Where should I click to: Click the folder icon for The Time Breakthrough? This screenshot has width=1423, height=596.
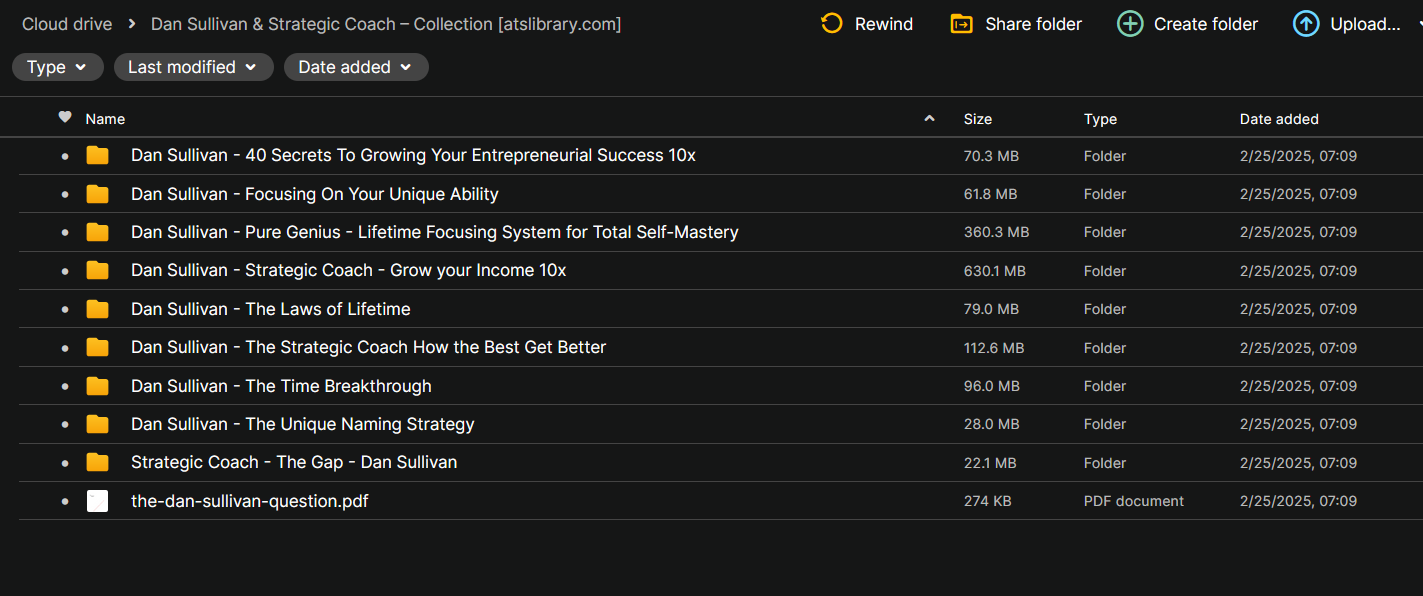[97, 386]
